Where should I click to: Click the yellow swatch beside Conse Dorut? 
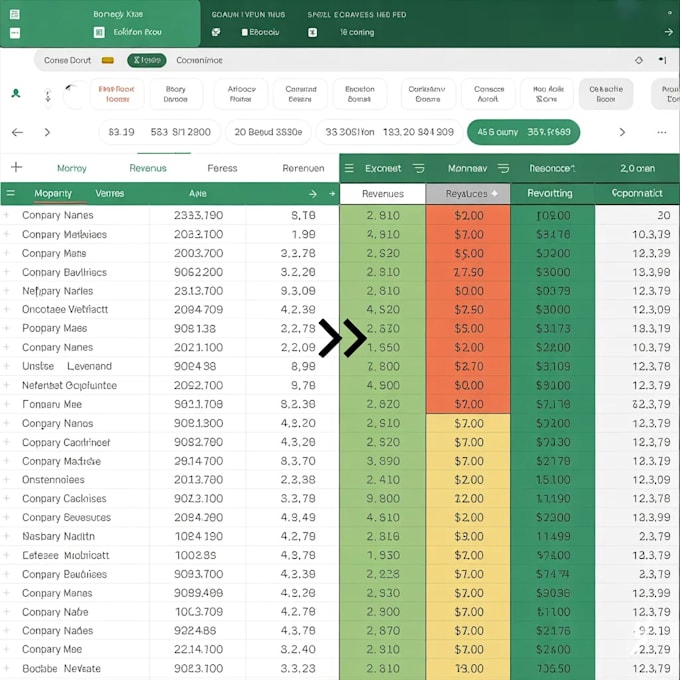(x=108, y=60)
